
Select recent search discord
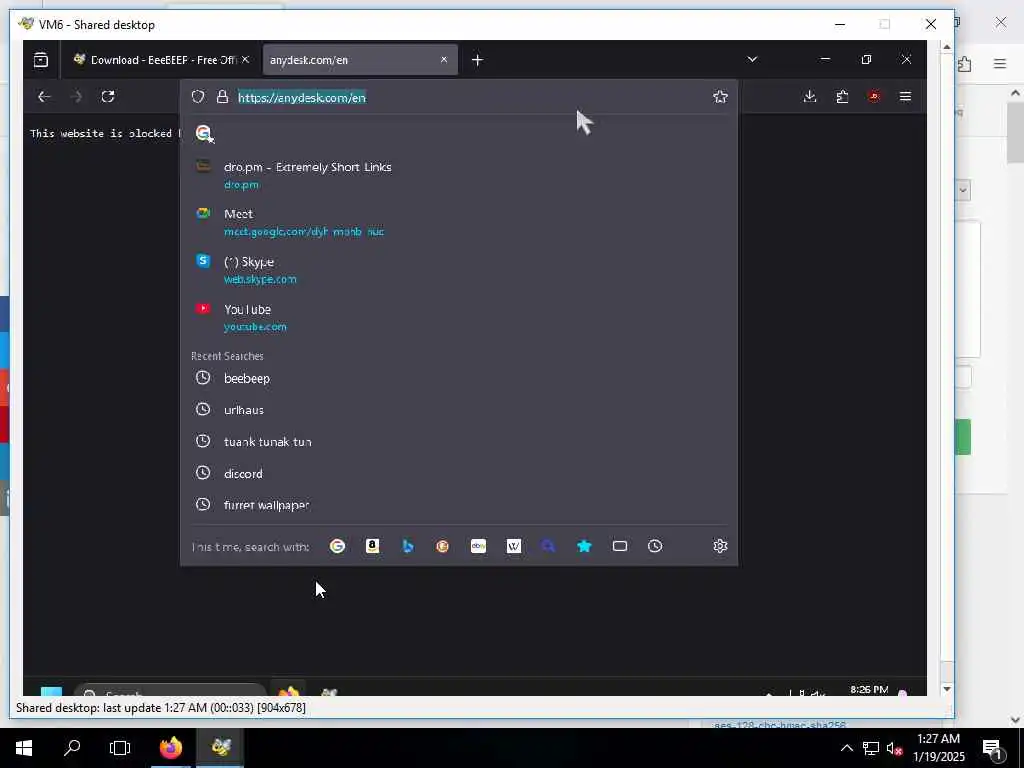(x=459, y=473)
